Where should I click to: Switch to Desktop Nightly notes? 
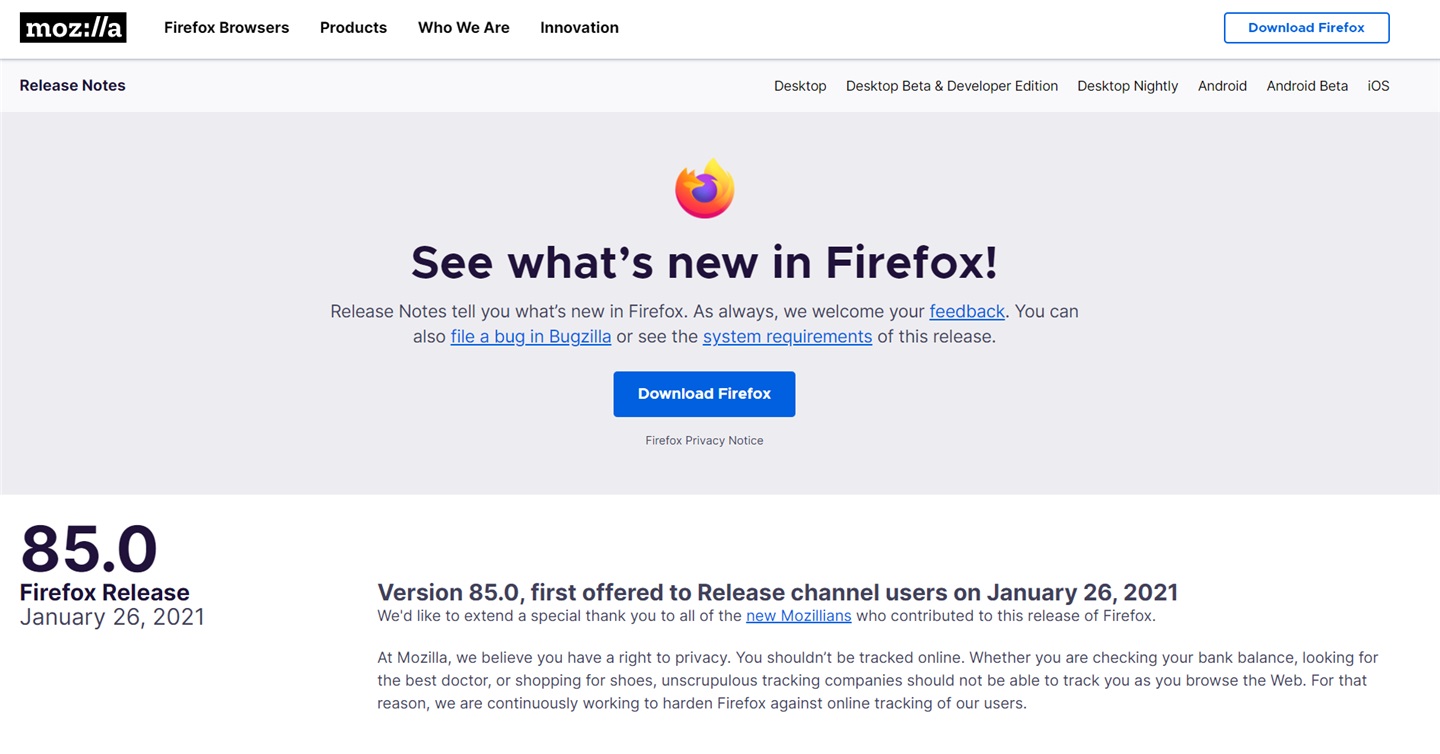pos(1127,86)
